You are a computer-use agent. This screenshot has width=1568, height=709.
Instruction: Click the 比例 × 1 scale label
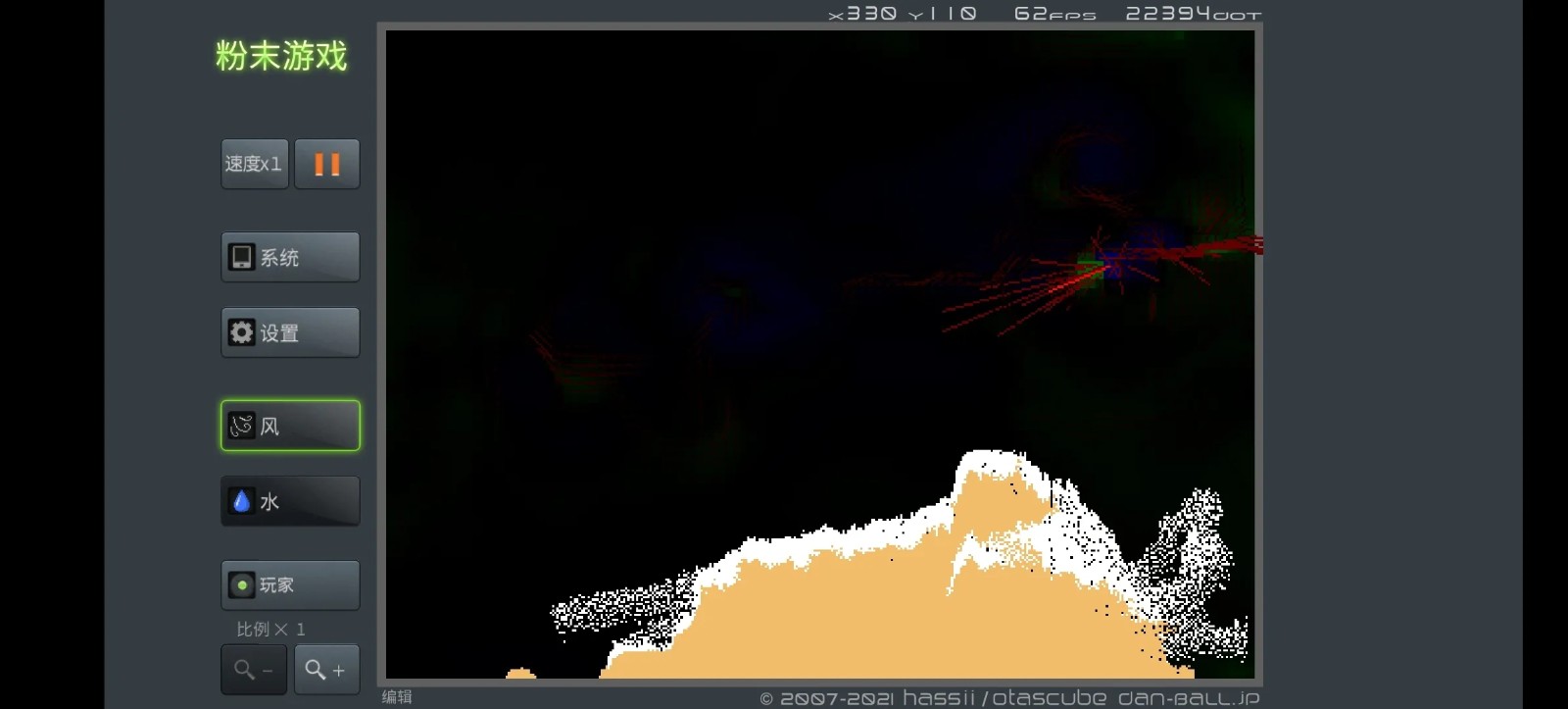270,629
